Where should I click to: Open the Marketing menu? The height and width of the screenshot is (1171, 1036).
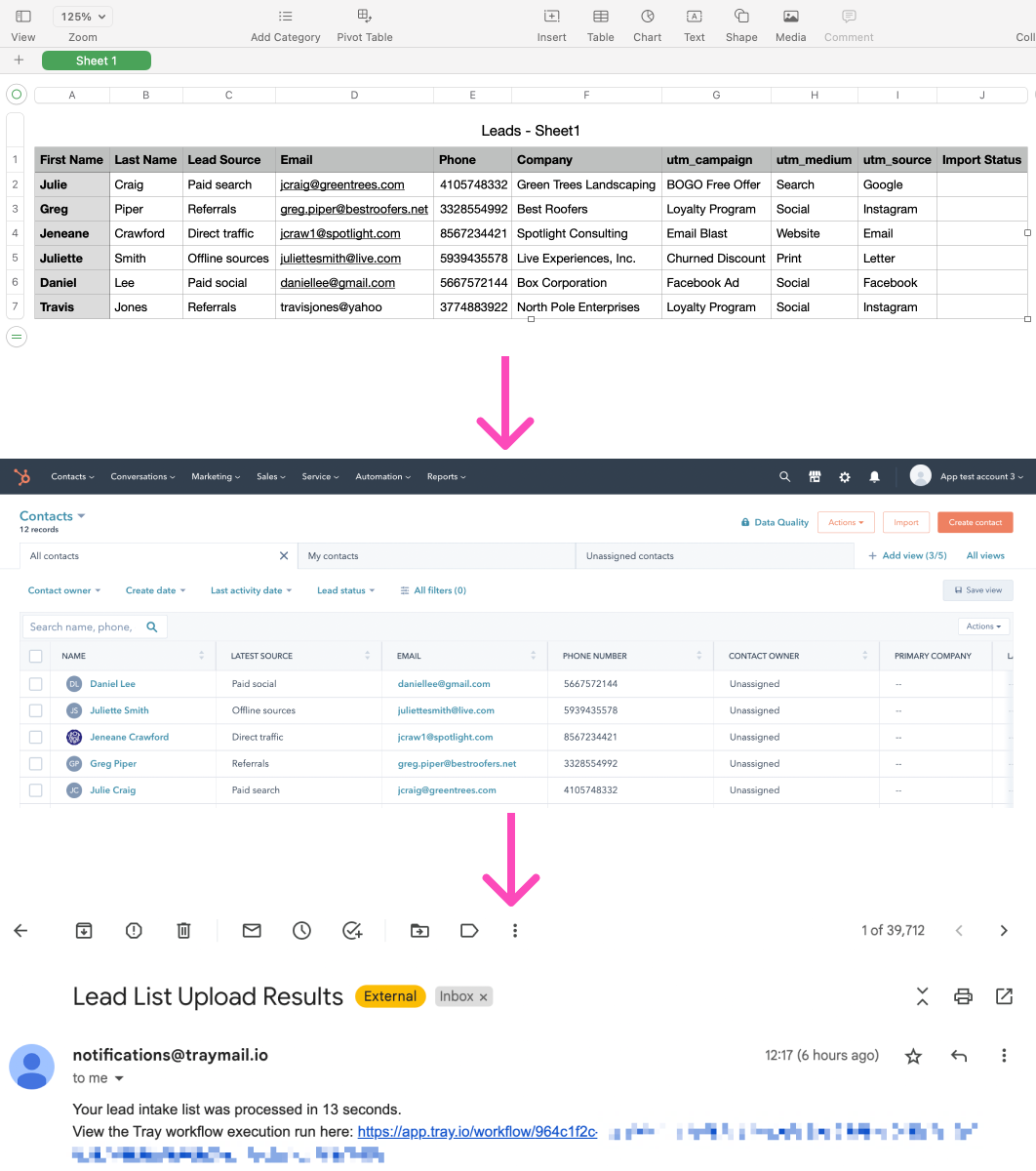216,476
